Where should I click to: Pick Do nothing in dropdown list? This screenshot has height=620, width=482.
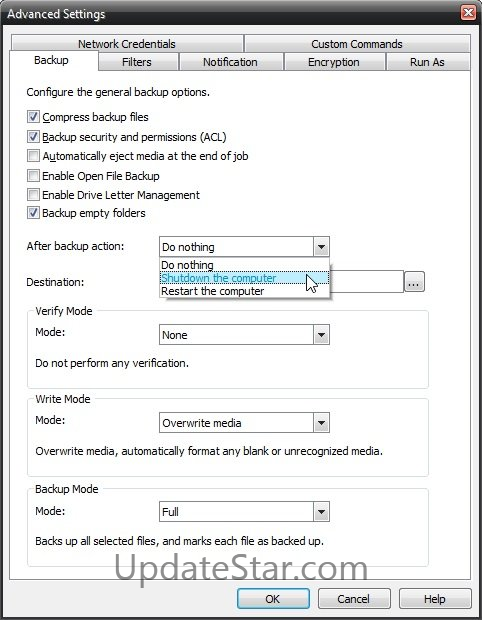pos(244,265)
